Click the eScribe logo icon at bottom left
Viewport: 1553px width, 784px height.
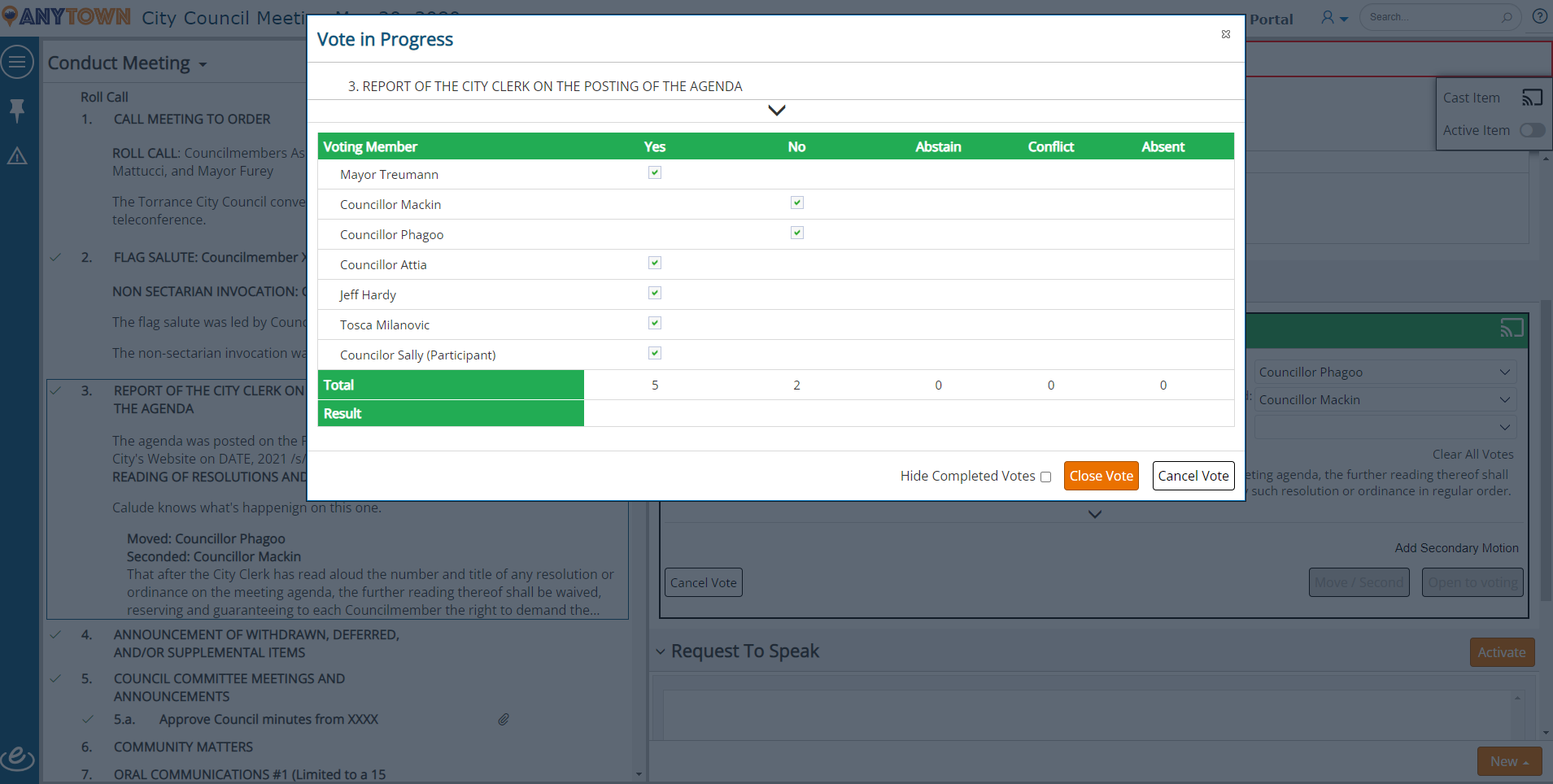17,758
